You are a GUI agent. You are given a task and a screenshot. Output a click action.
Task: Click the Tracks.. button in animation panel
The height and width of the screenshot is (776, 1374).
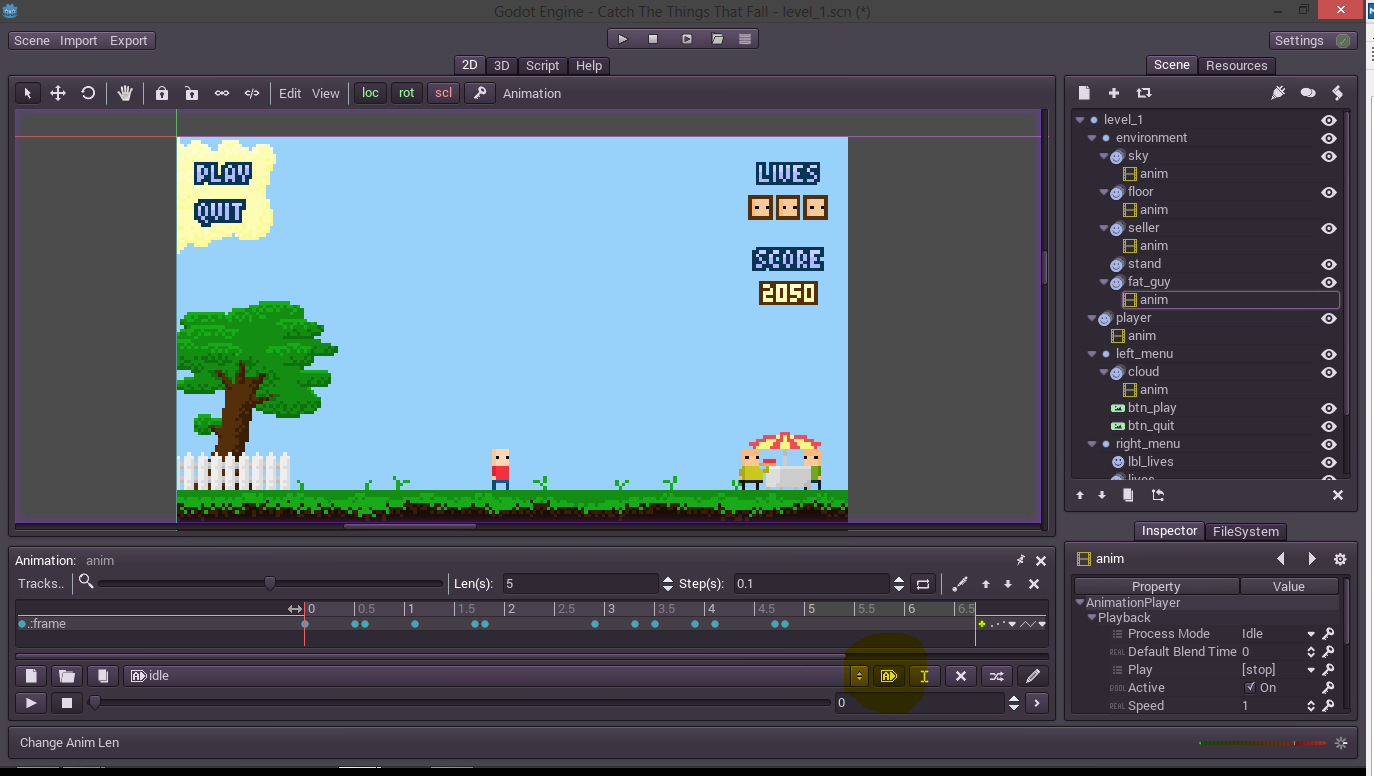point(41,583)
